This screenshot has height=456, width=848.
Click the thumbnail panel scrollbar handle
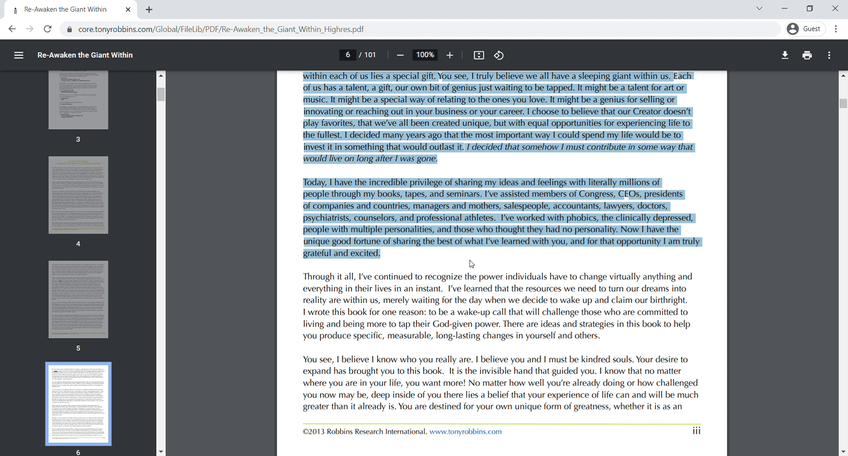pyautogui.click(x=161, y=95)
